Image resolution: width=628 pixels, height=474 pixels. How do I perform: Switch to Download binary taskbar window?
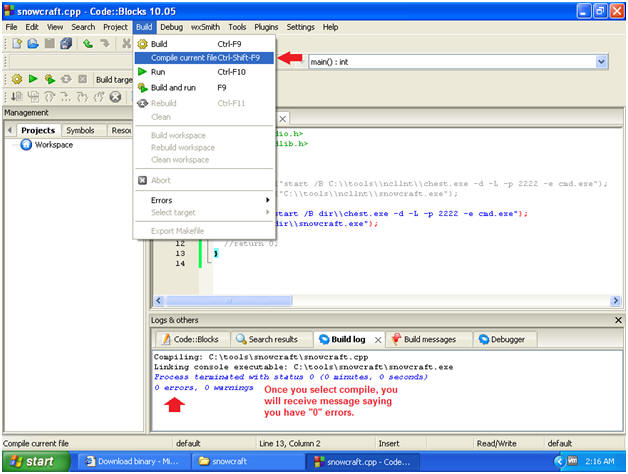133,462
